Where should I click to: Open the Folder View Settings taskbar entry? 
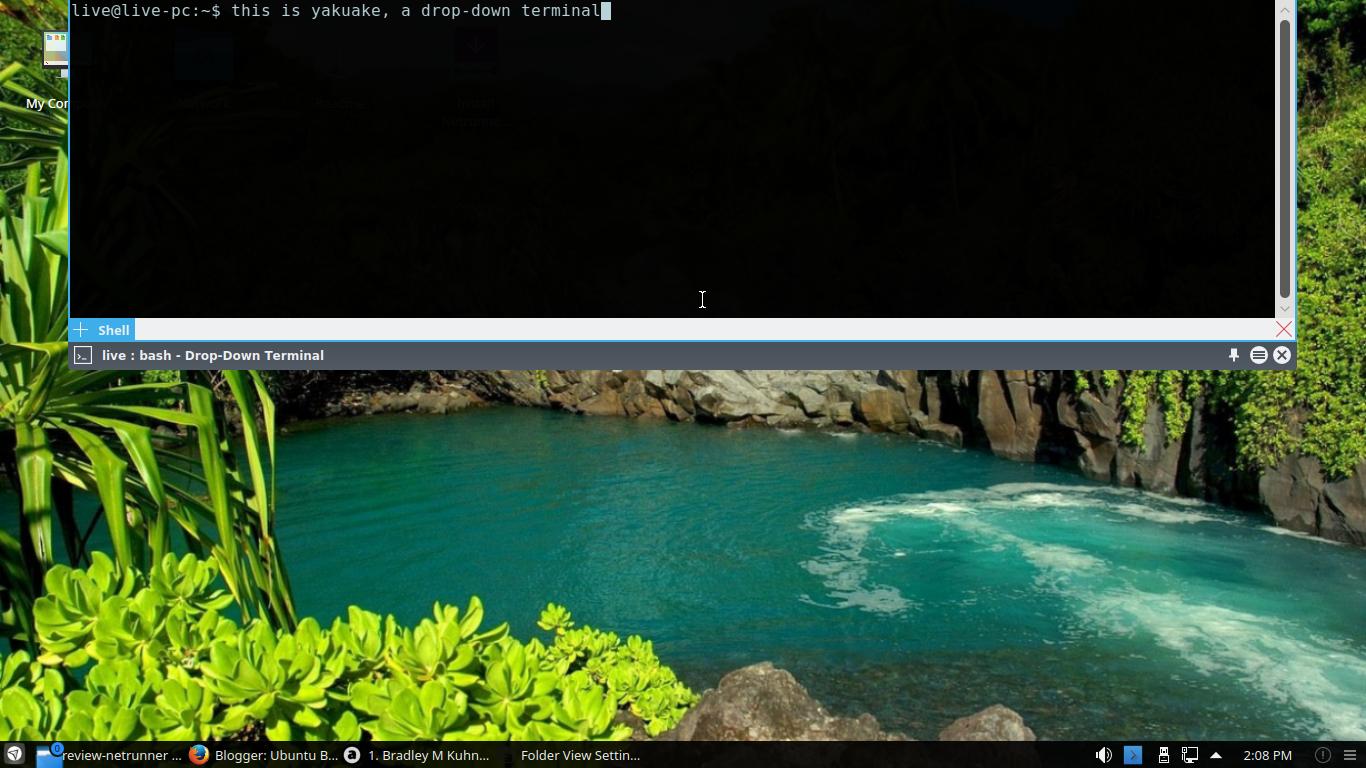(580, 755)
